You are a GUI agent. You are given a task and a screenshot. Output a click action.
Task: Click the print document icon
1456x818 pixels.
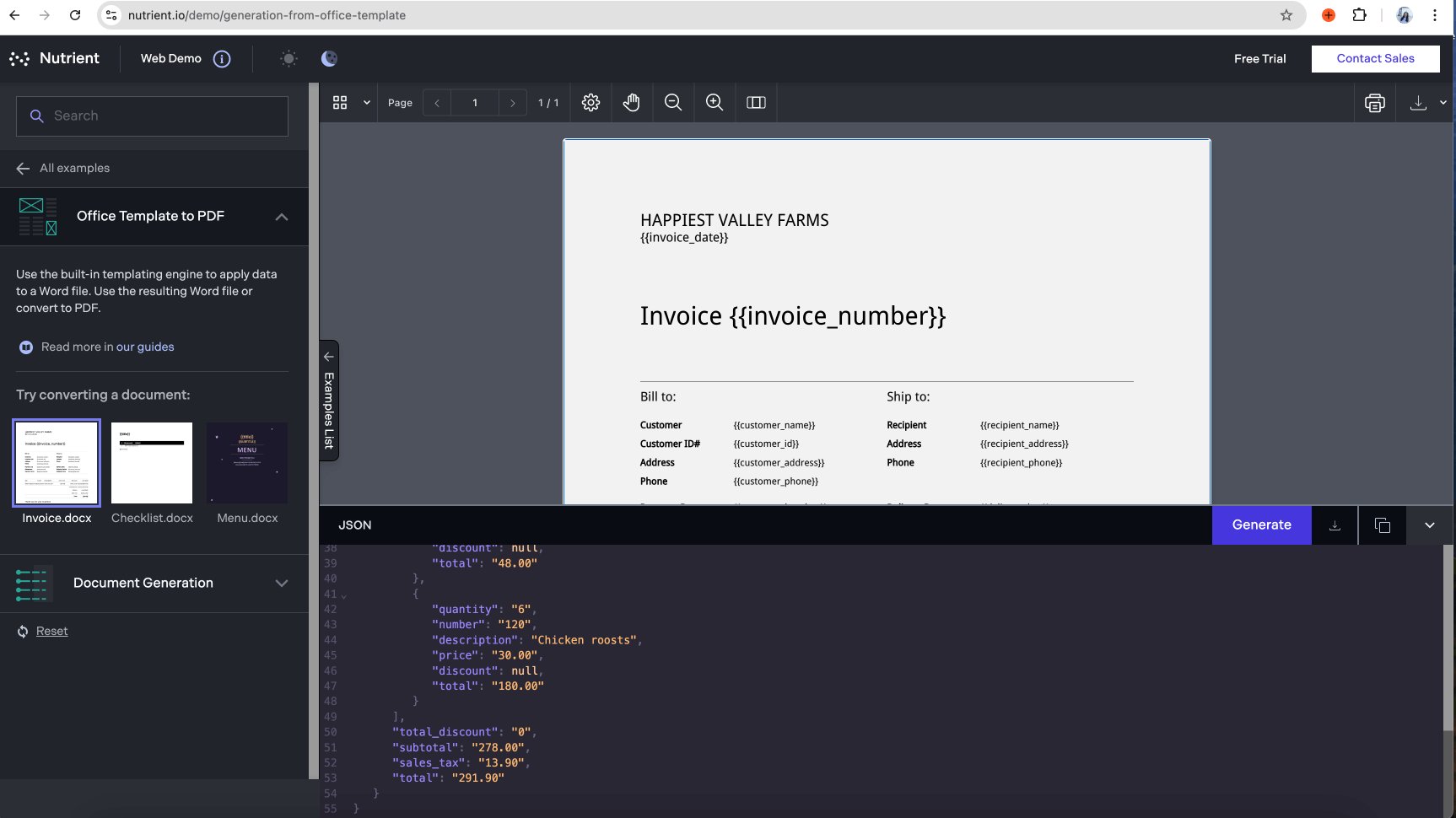[1374, 103]
